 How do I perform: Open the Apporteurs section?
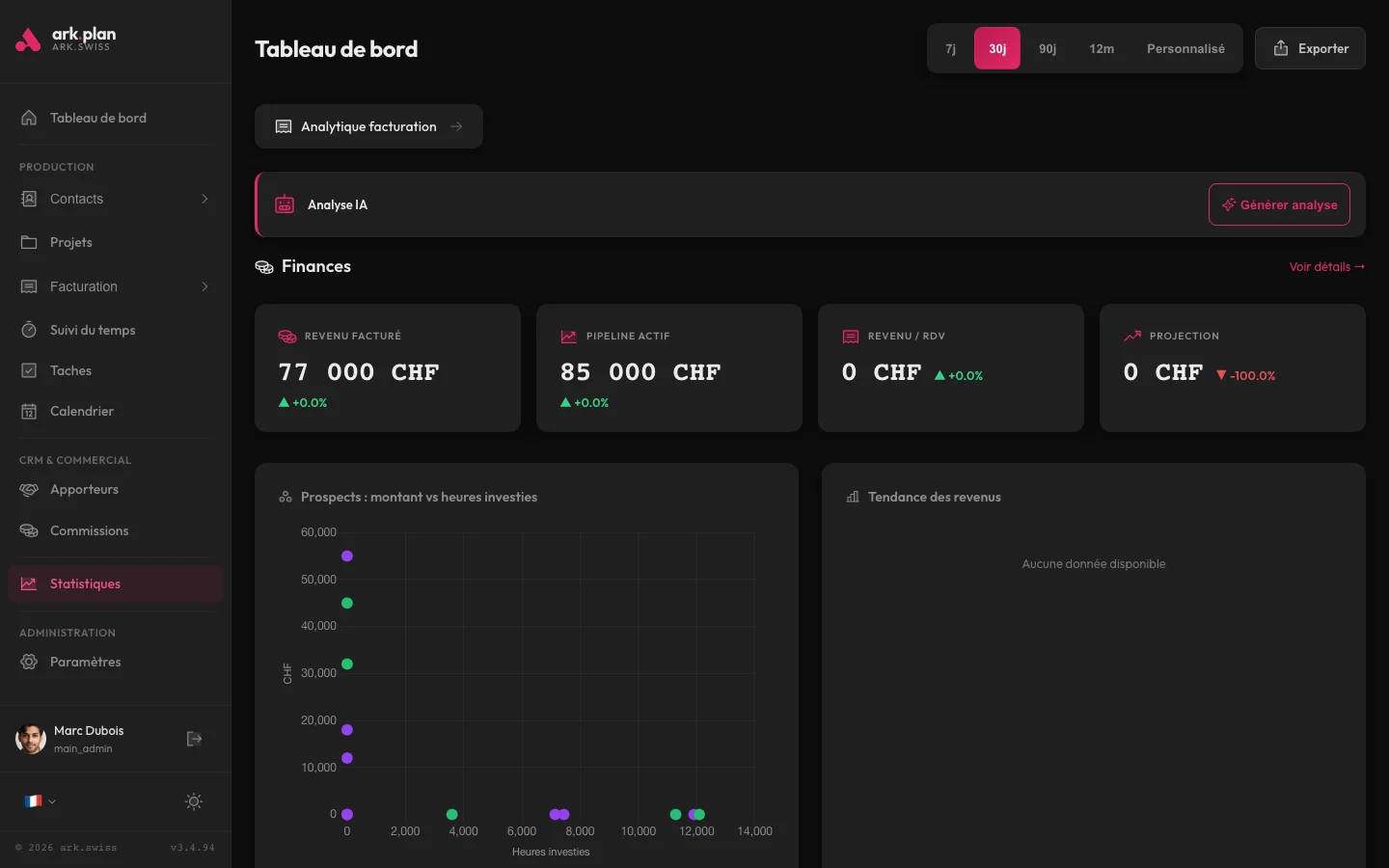[84, 489]
